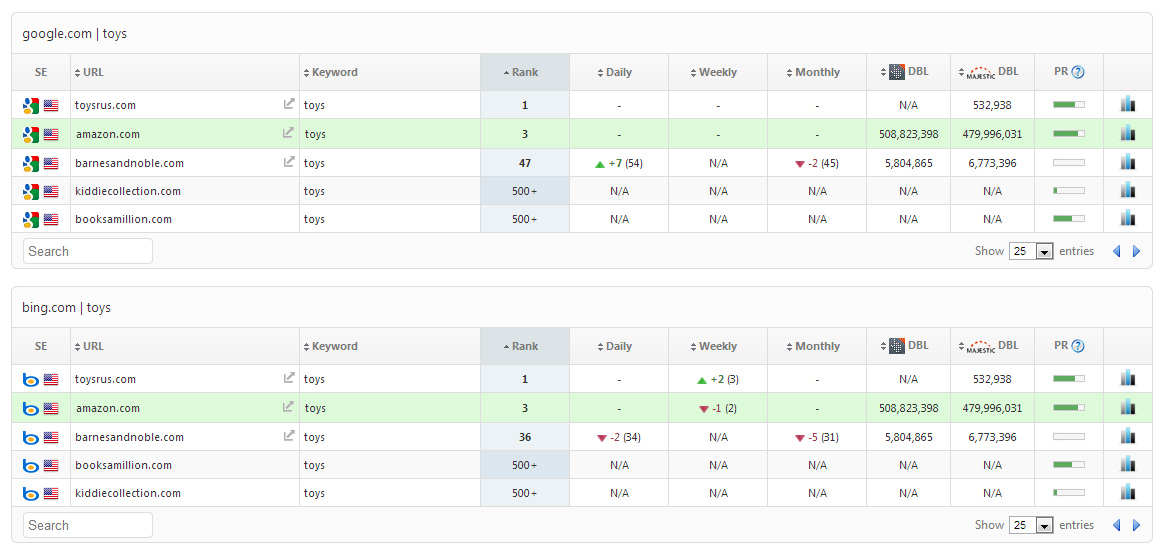
Task: Click the Search field under Google table
Action: click(x=88, y=251)
